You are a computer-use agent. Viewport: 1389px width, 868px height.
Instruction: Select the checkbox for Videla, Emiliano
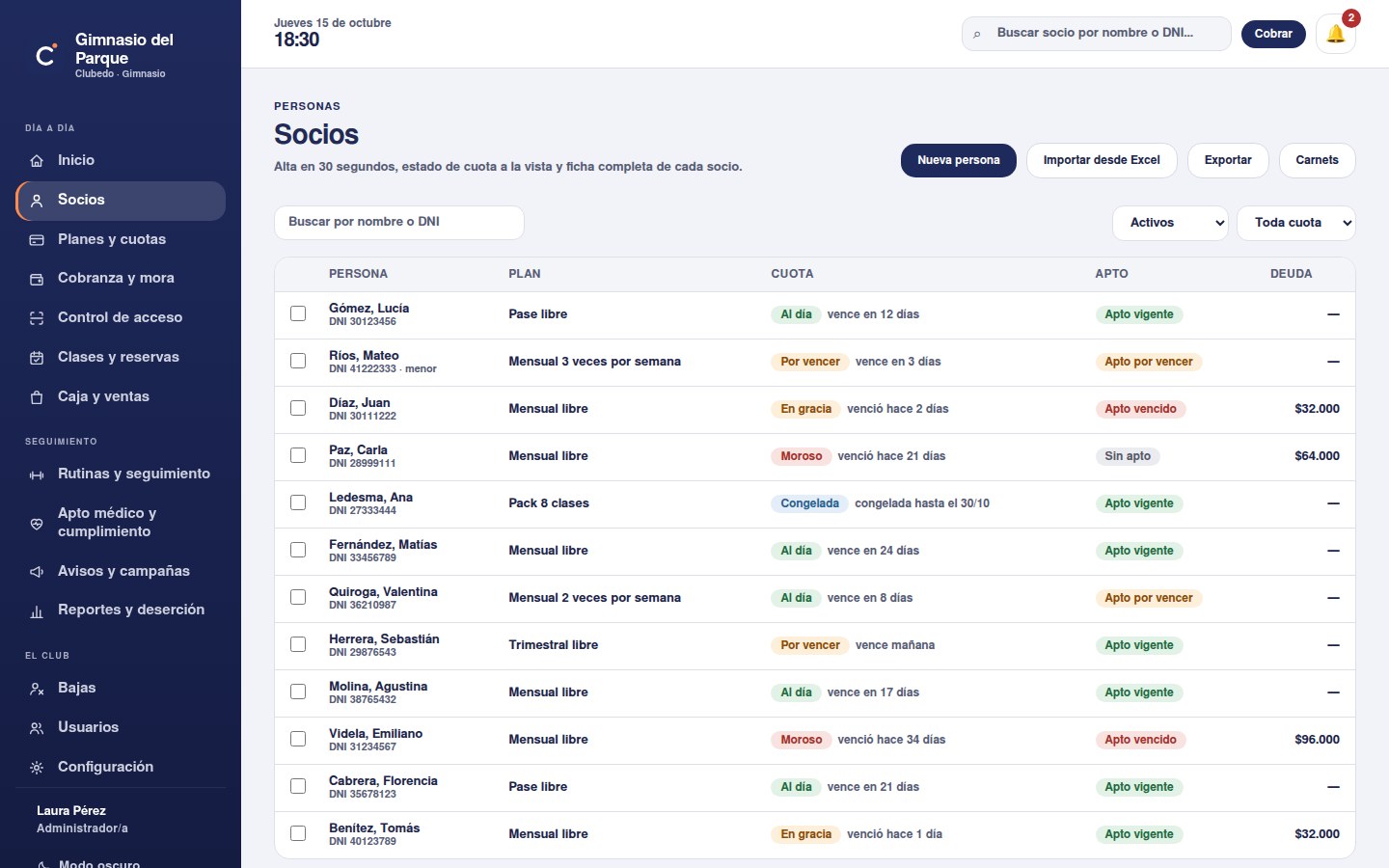298,739
